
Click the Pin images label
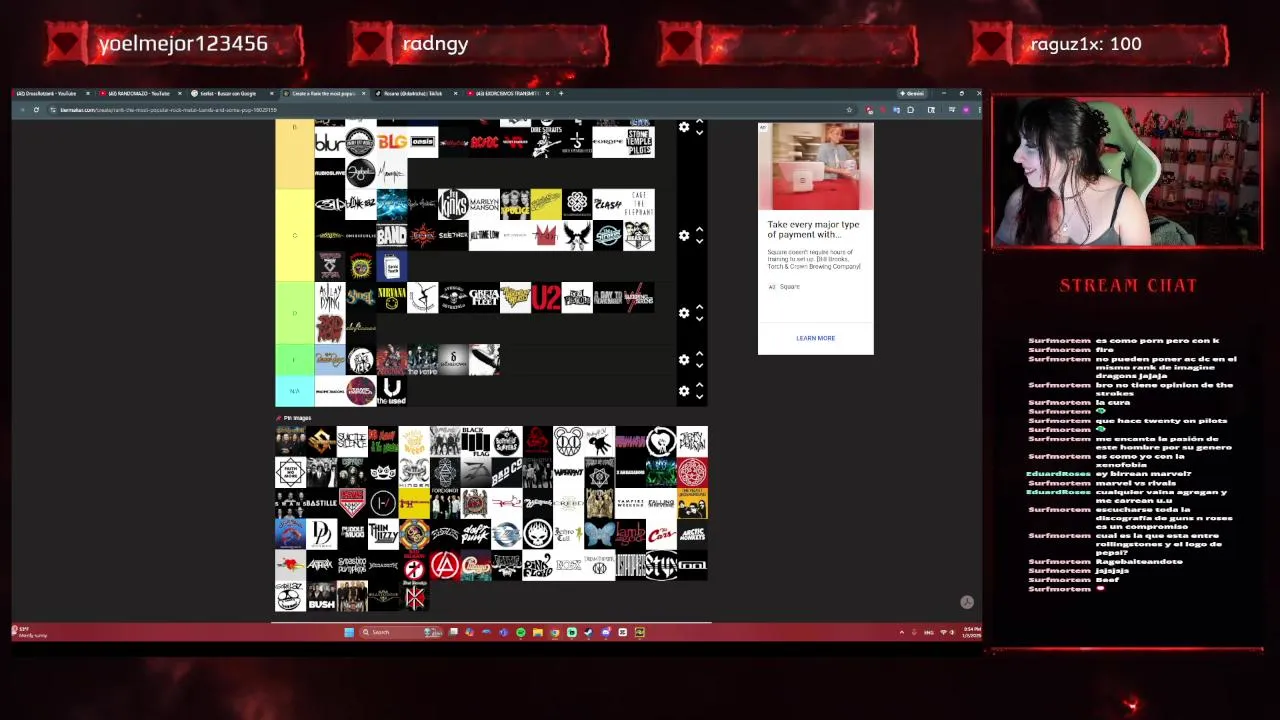(297, 418)
